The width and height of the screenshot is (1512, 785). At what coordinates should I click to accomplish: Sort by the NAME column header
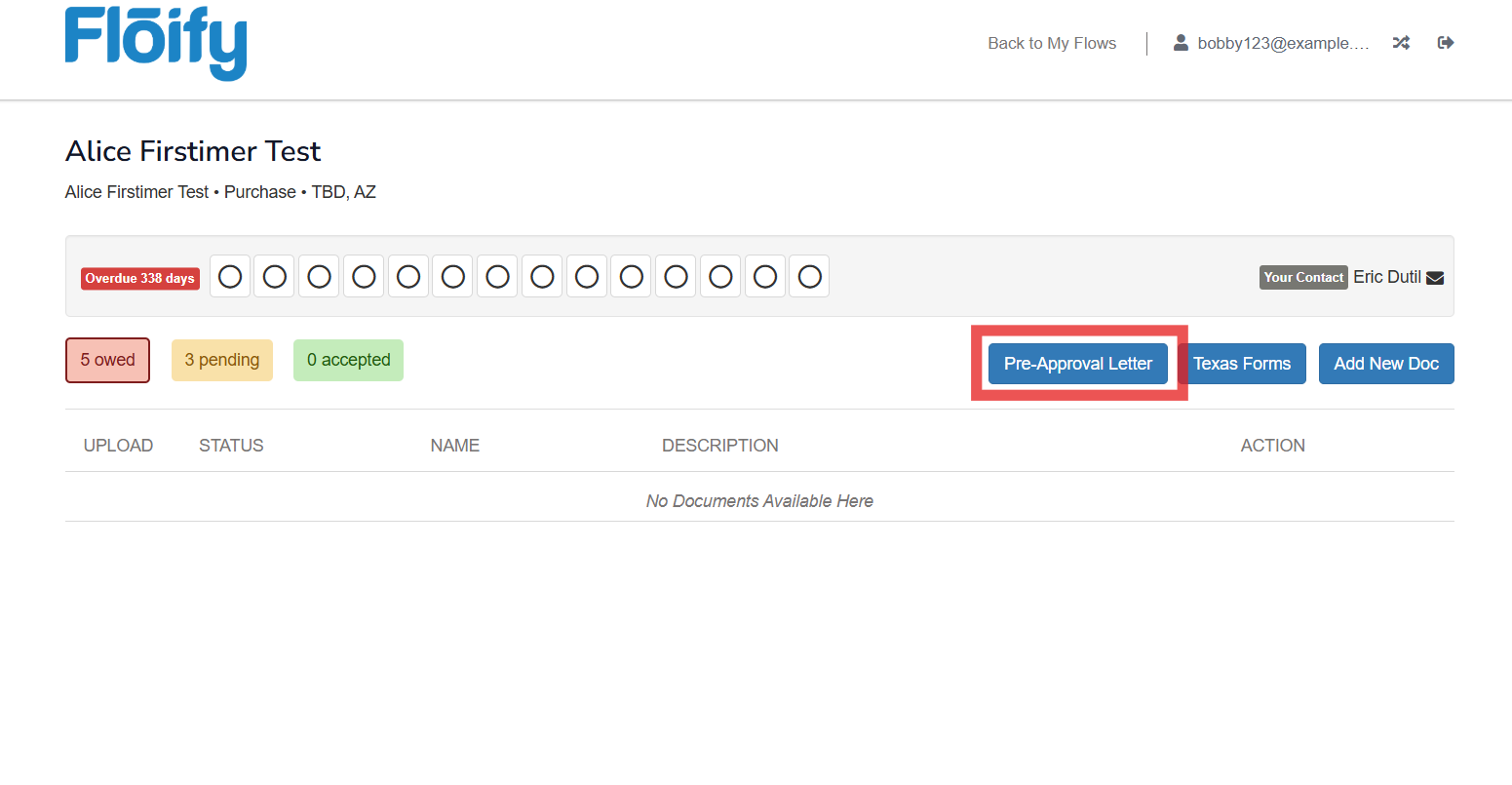(x=454, y=446)
